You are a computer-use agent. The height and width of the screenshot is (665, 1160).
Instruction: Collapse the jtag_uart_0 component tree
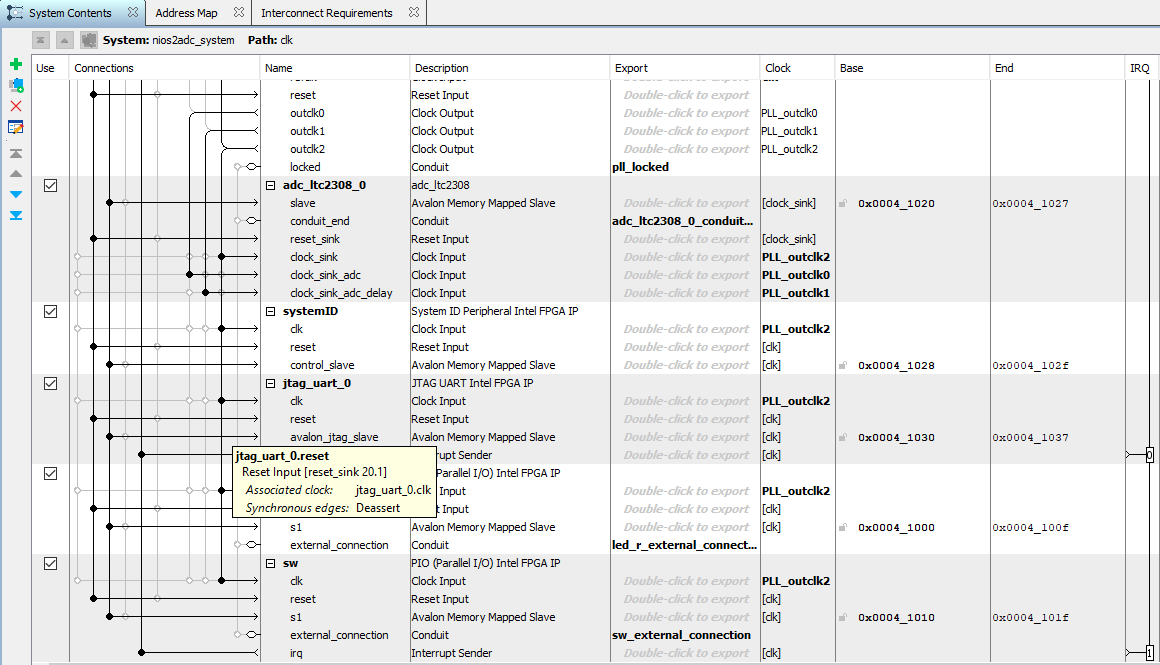271,383
